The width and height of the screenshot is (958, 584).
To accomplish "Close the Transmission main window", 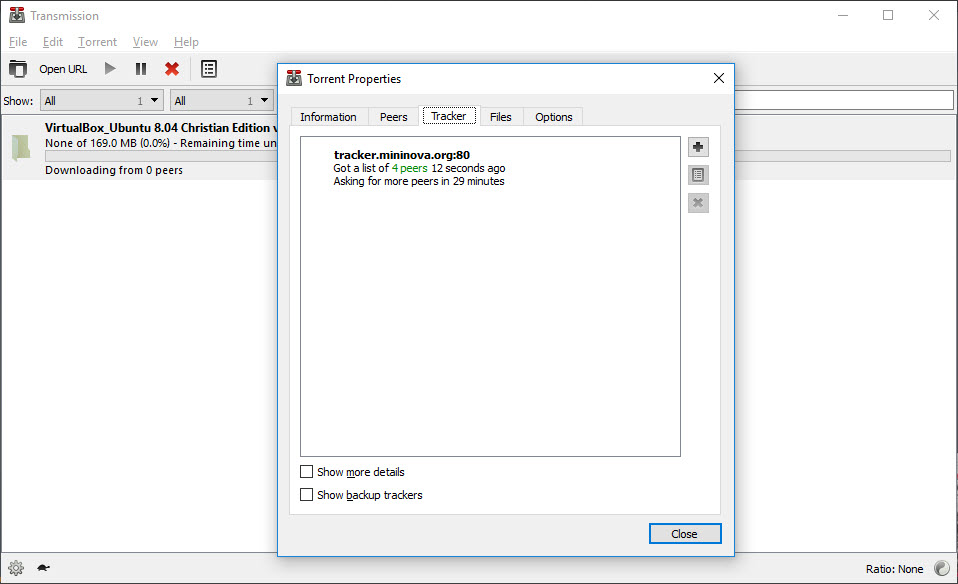I will (x=934, y=15).
